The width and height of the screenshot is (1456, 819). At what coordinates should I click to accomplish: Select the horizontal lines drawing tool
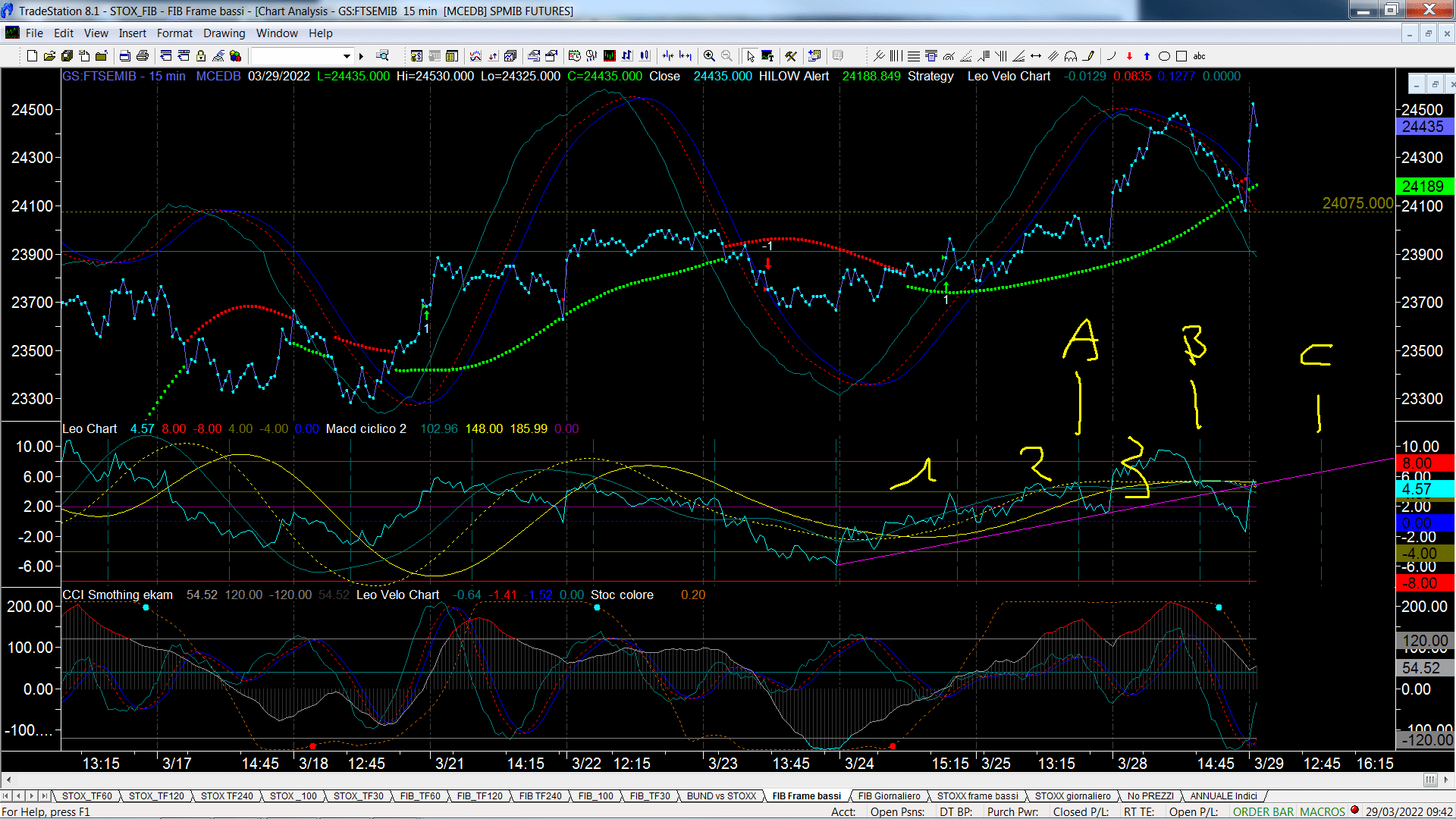914,56
